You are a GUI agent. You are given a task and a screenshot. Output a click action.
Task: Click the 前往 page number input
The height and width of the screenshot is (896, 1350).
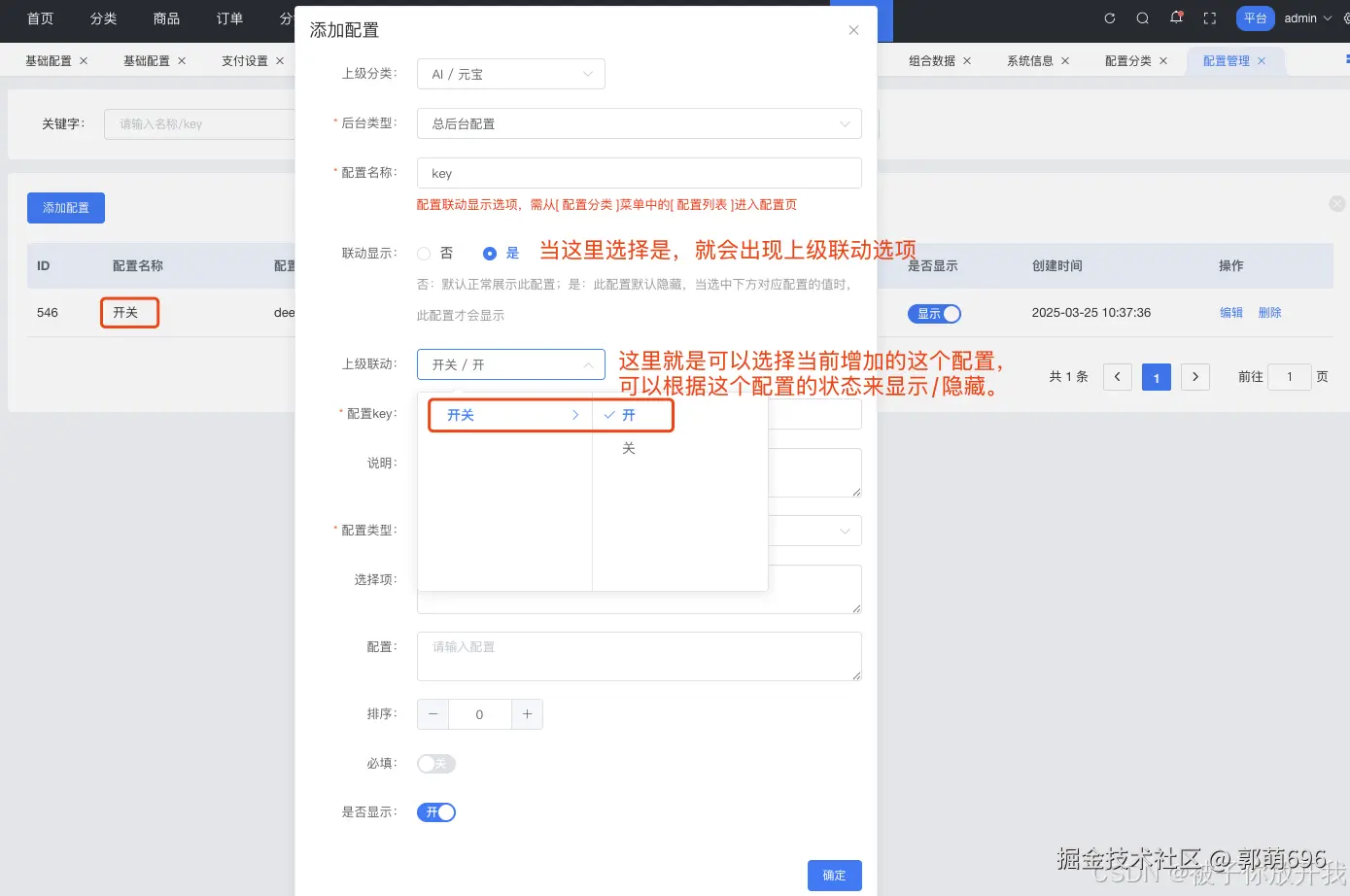click(x=1290, y=377)
